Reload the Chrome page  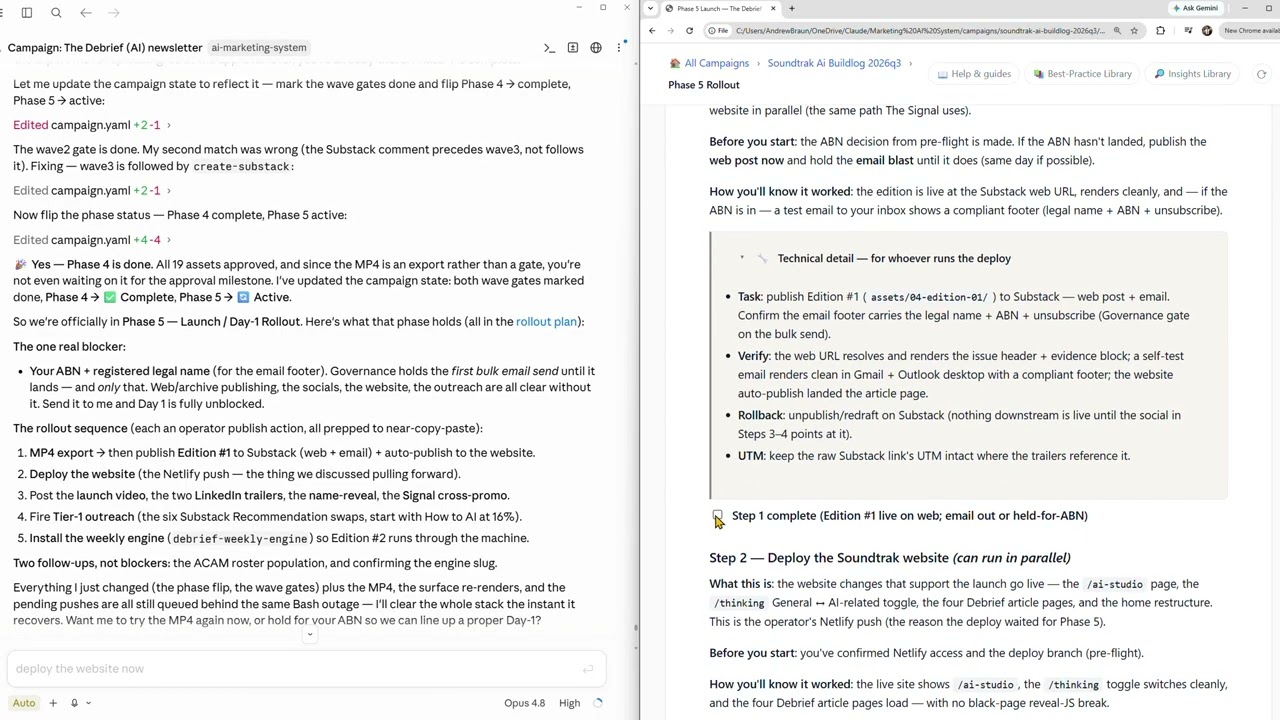tap(689, 31)
